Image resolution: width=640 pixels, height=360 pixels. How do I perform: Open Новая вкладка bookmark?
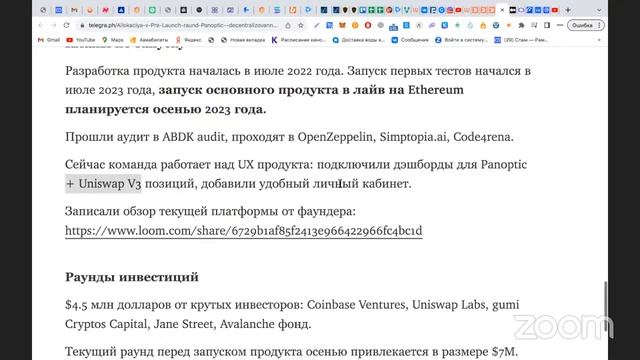point(243,40)
